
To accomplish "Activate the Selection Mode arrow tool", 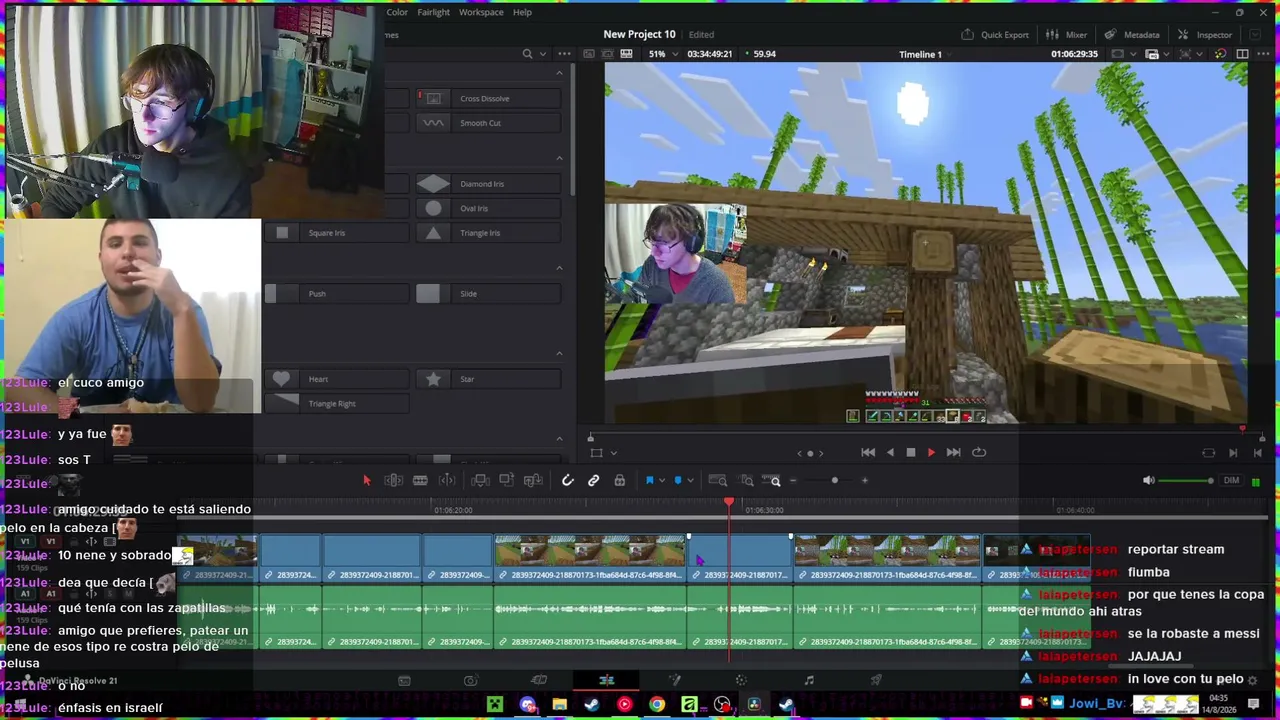I will pos(366,481).
